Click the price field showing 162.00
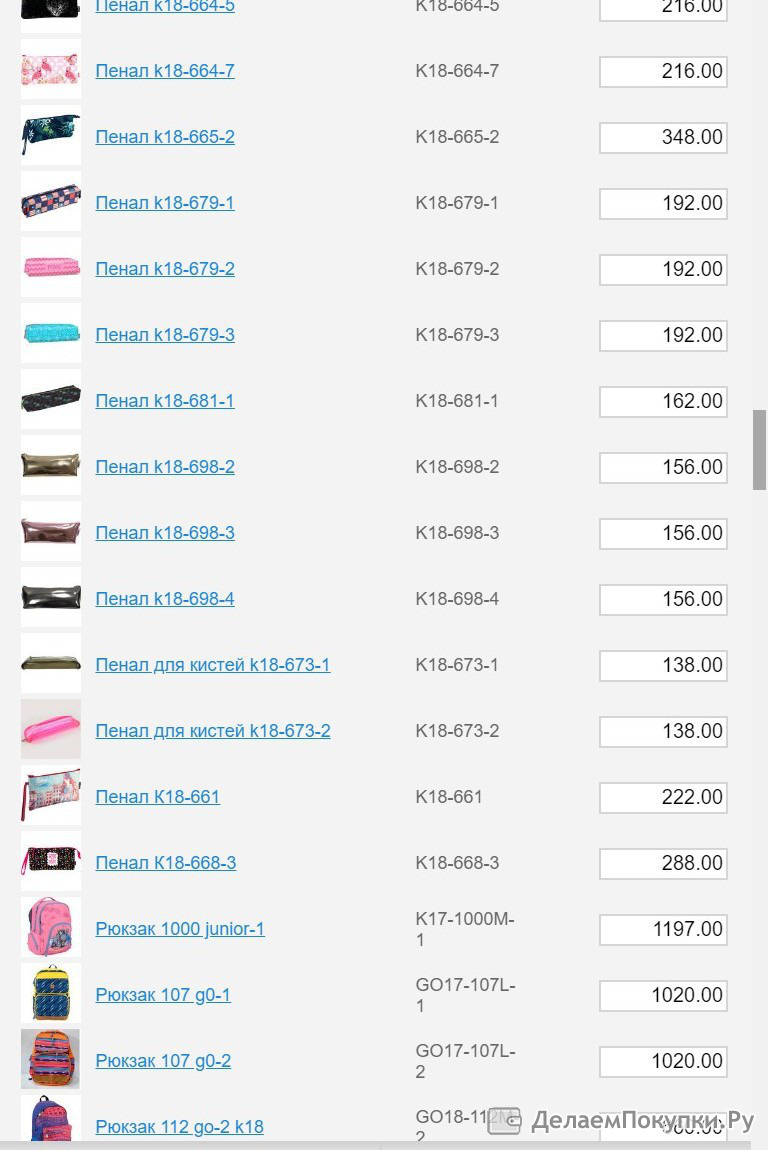The image size is (768, 1150). pyautogui.click(x=663, y=402)
